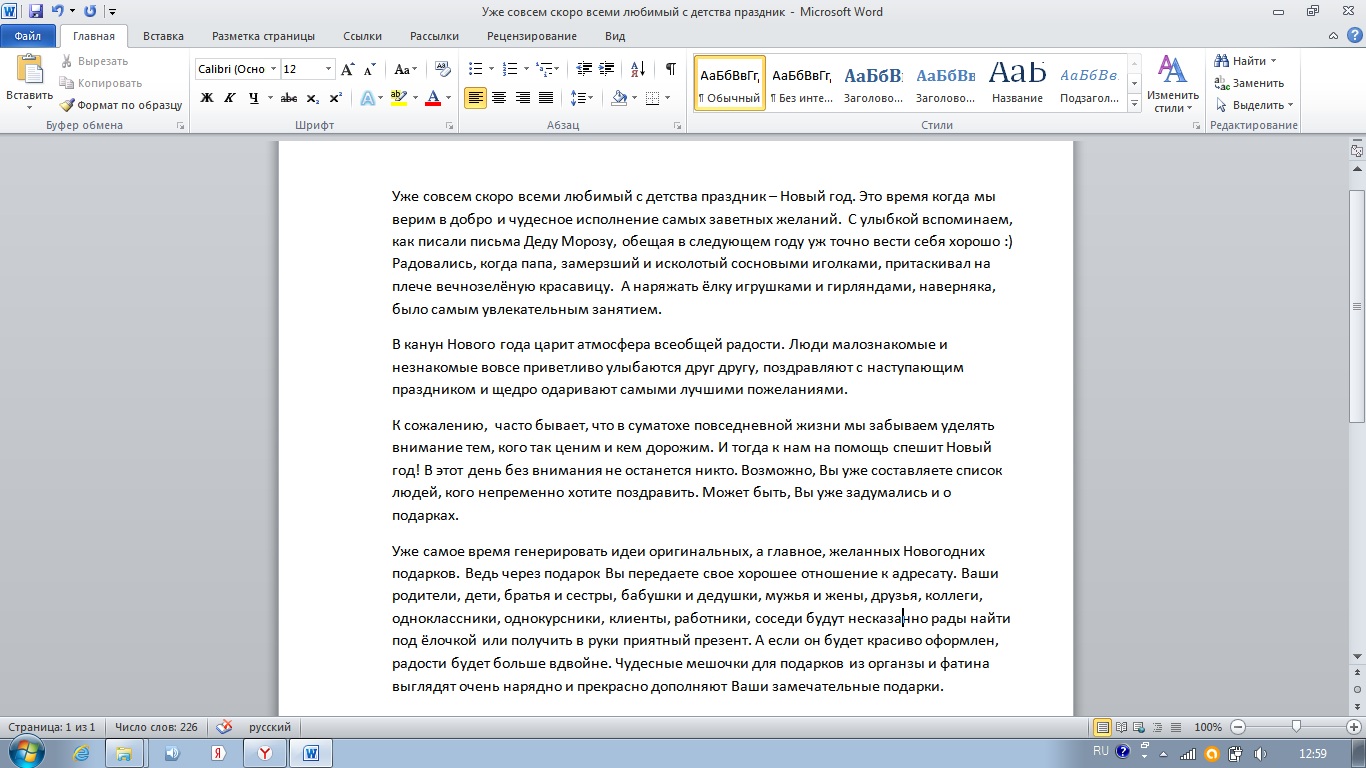Click the spelling check icon in status bar
1366x768 pixels.
click(225, 727)
